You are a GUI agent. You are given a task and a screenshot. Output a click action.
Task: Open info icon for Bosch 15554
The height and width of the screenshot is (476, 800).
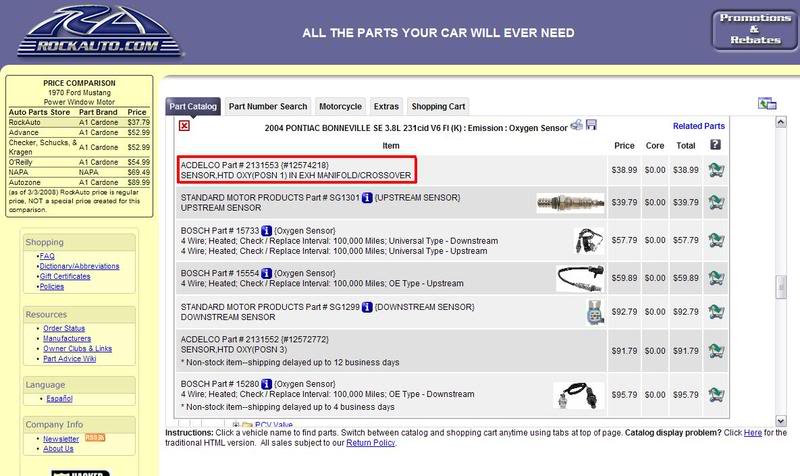[x=266, y=273]
